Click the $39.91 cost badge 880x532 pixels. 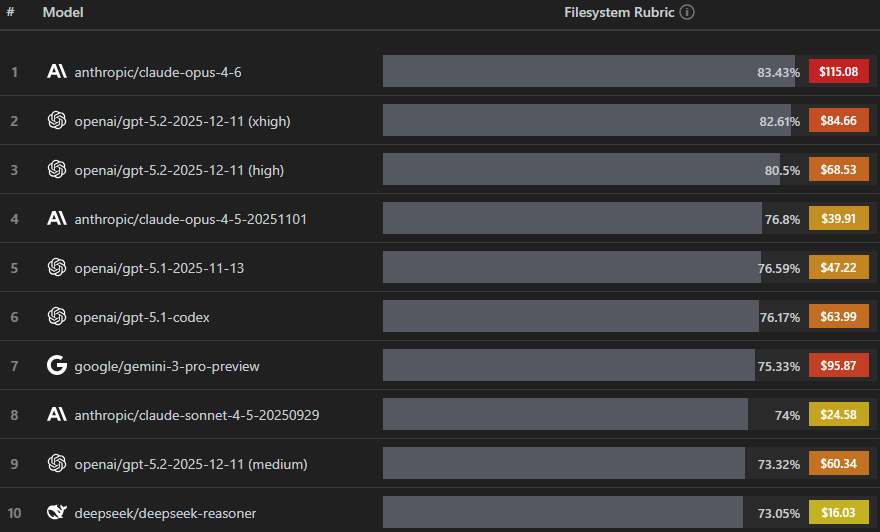[x=838, y=219]
